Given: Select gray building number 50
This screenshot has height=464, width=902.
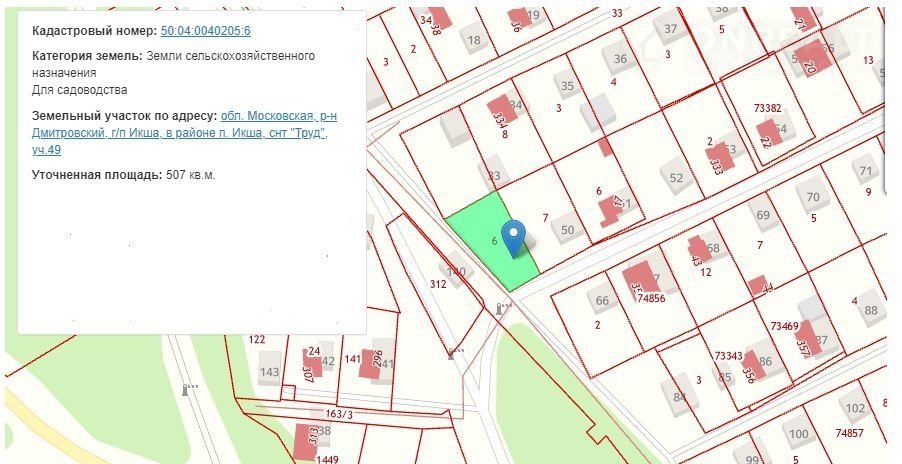Looking at the screenshot, I should pos(568,229).
